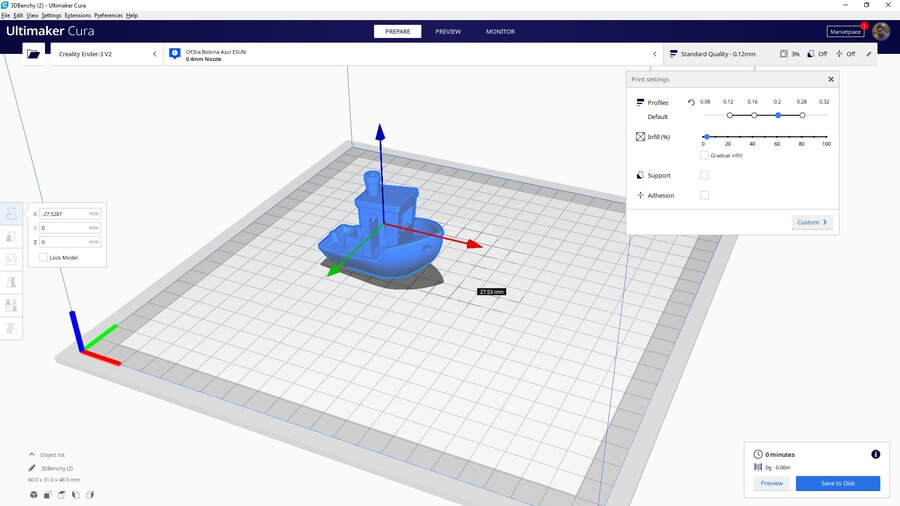This screenshot has height=506, width=900.
Task: Switch to the PREVIEW stage tab
Action: (448, 32)
